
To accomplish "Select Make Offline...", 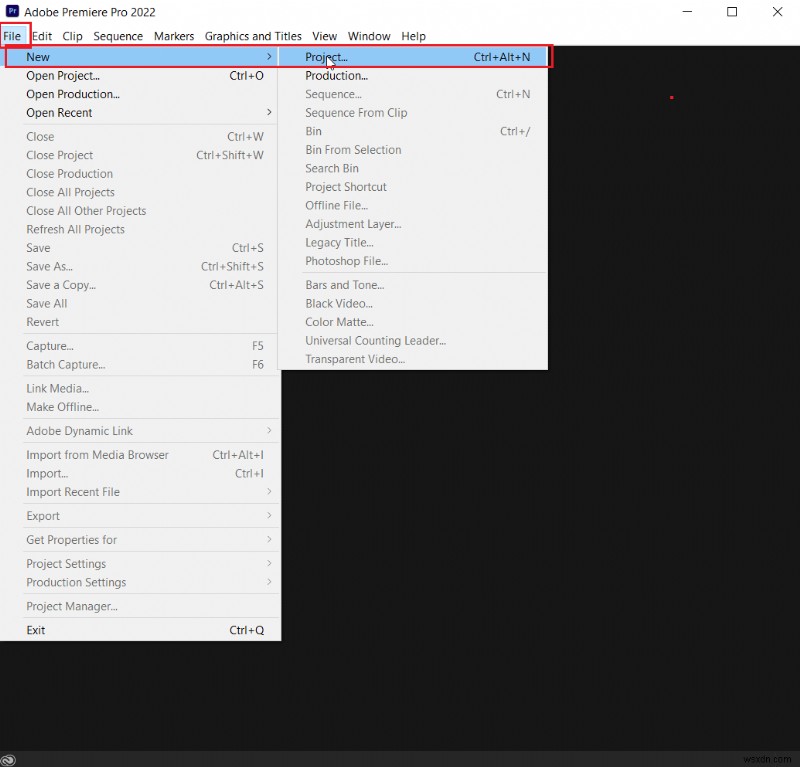I will pyautogui.click(x=141, y=407).
